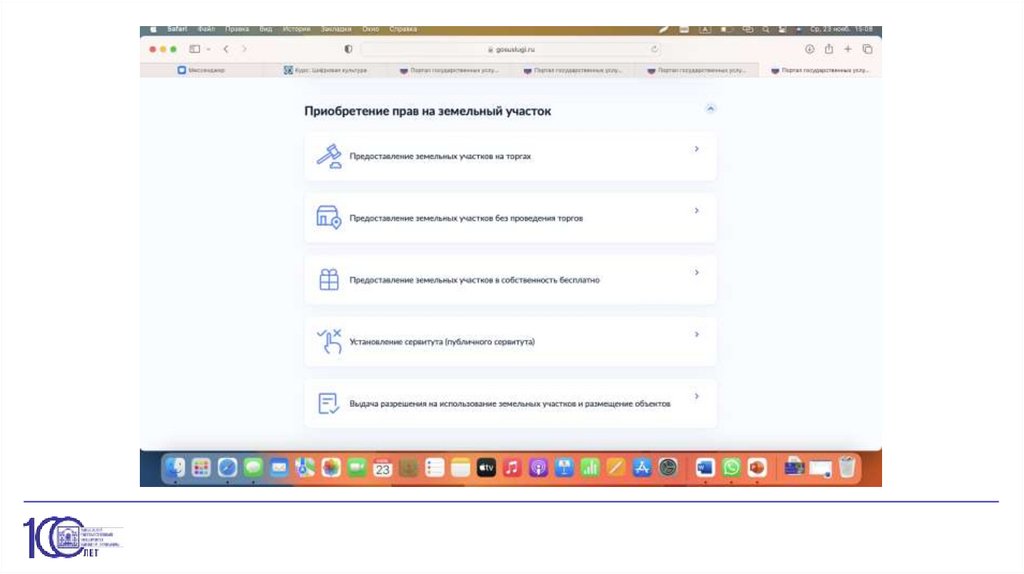Open Mail app in the dock
This screenshot has width=1024, height=574.
point(279,468)
